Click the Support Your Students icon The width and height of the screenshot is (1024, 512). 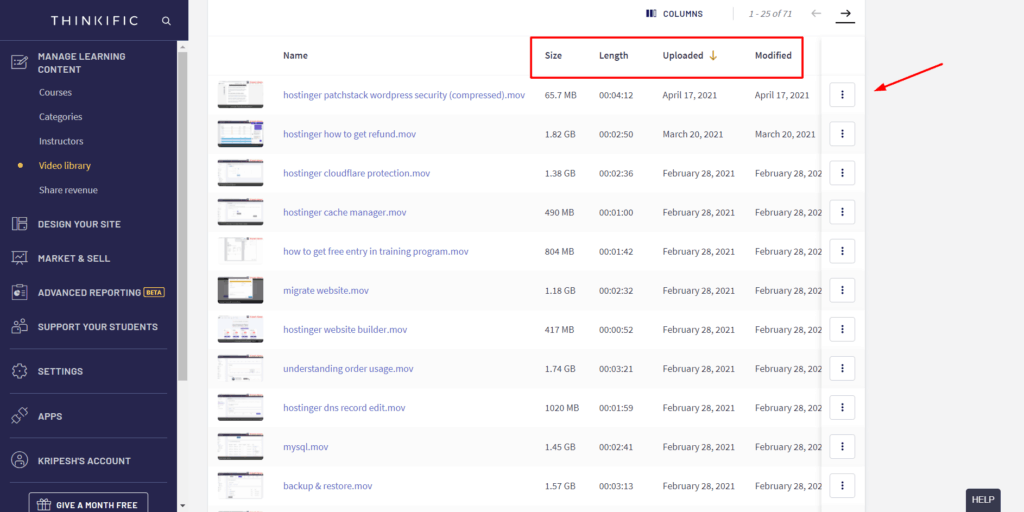coord(19,327)
